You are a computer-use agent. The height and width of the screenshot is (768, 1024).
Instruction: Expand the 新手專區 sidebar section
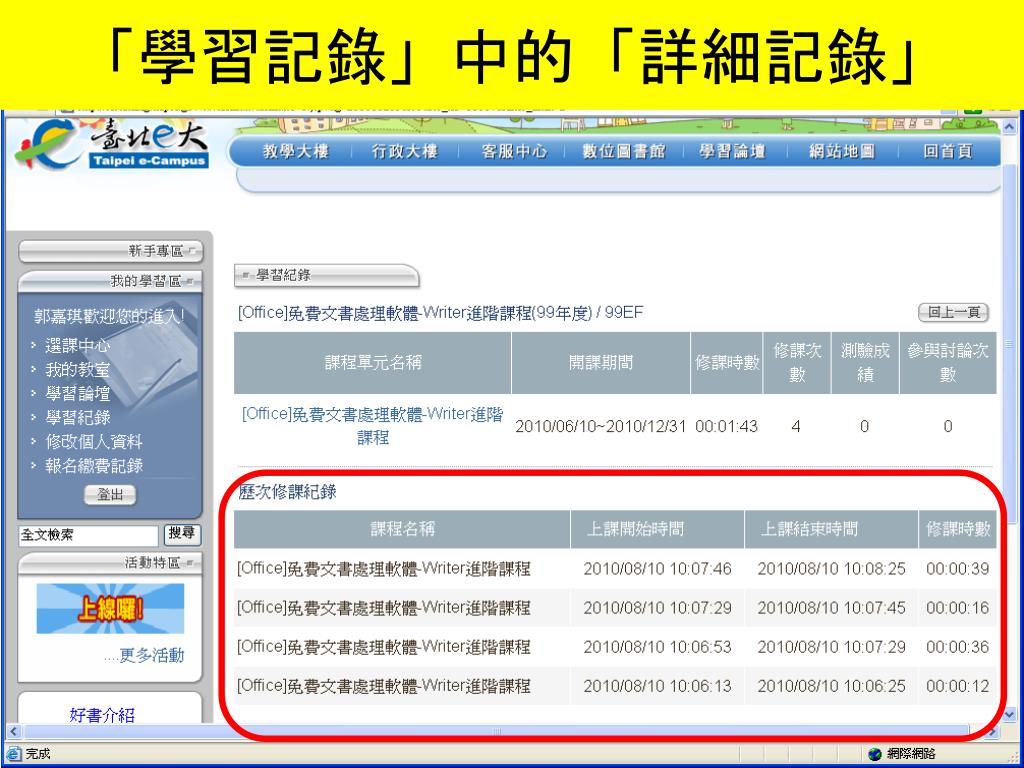(x=110, y=251)
